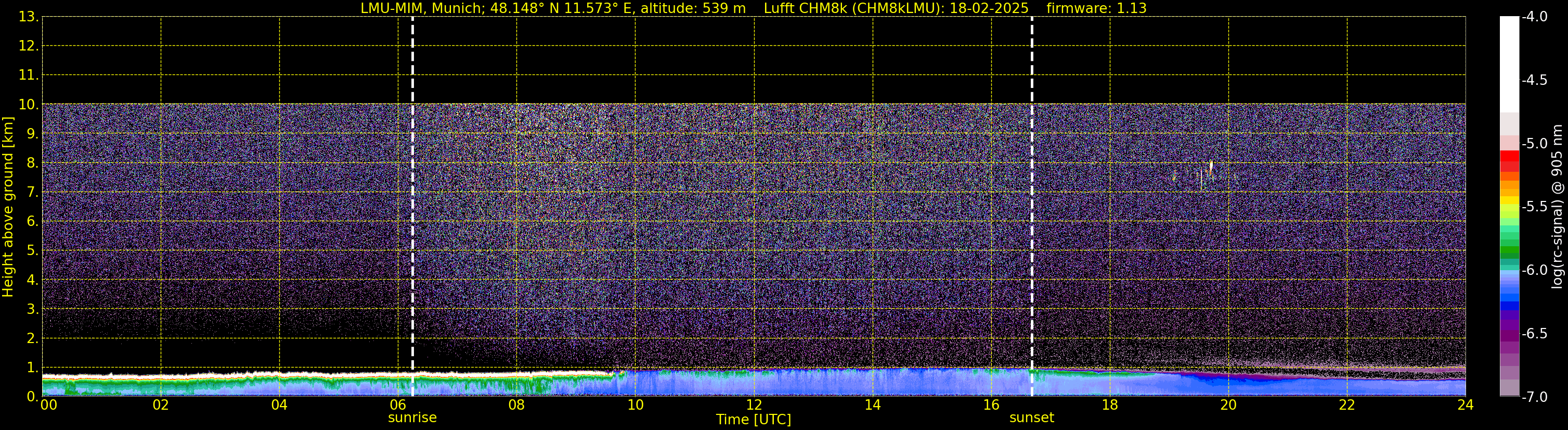Click the '12' tick on the time axis
The image size is (1568, 430).
pyautogui.click(x=754, y=405)
